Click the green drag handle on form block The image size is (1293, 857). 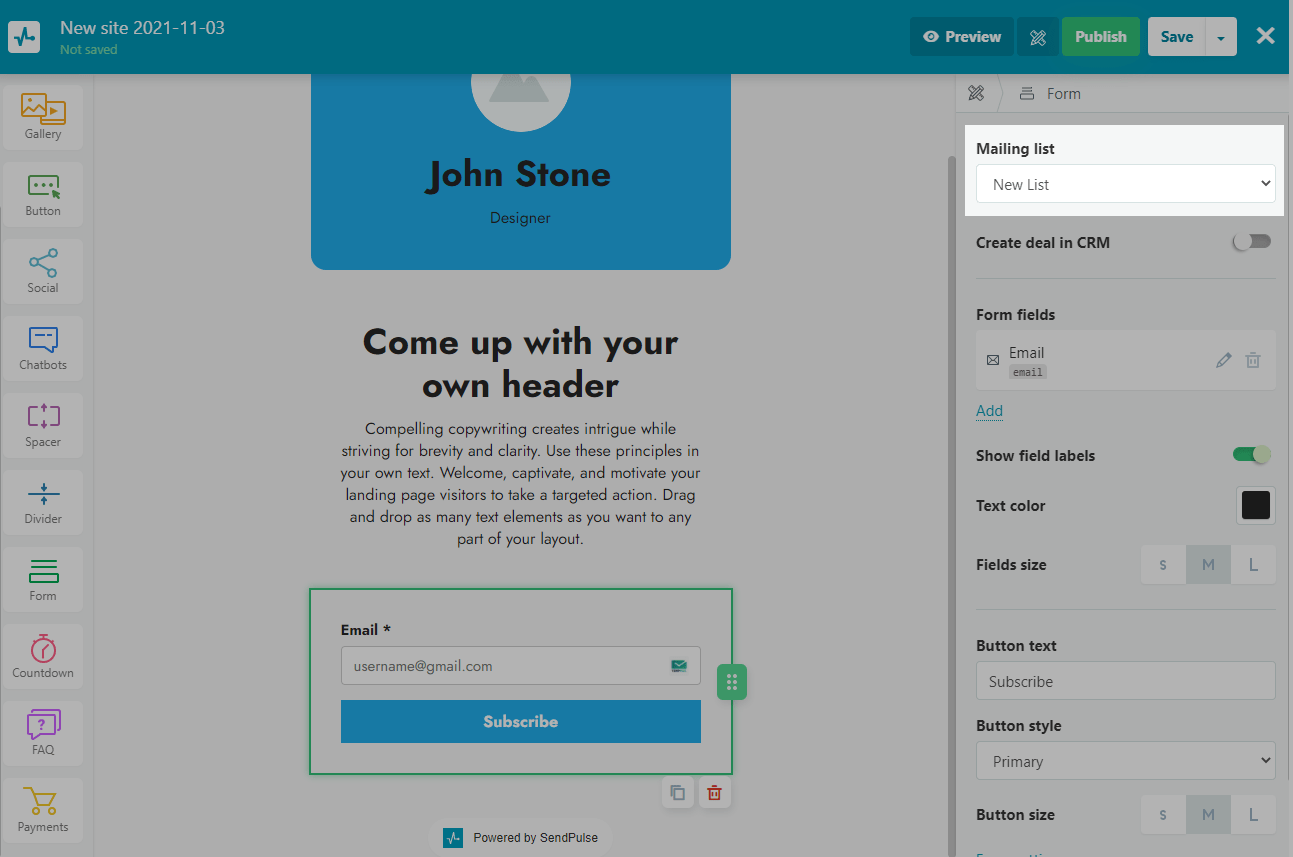pos(732,682)
